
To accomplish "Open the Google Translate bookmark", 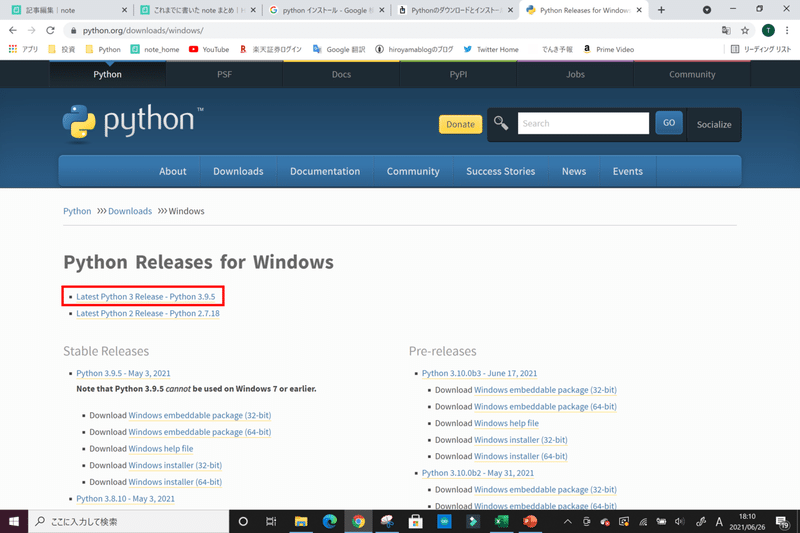I will (x=339, y=49).
